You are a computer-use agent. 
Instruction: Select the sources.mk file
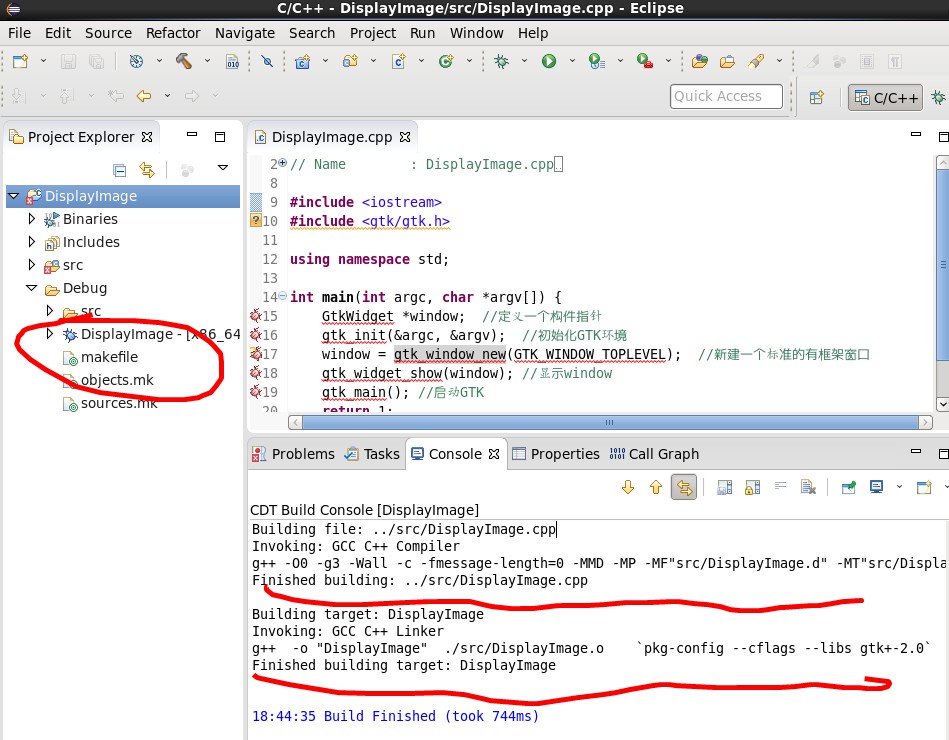[118, 403]
